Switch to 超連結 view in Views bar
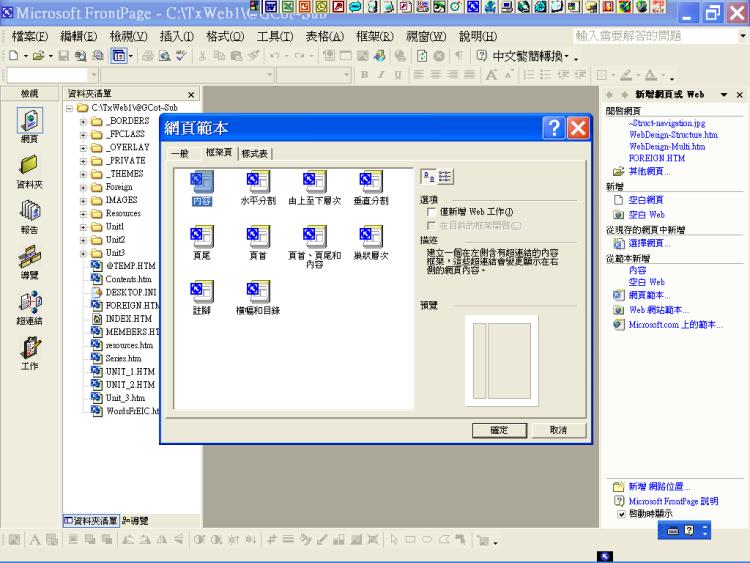The width and height of the screenshot is (750, 563). click(29, 303)
